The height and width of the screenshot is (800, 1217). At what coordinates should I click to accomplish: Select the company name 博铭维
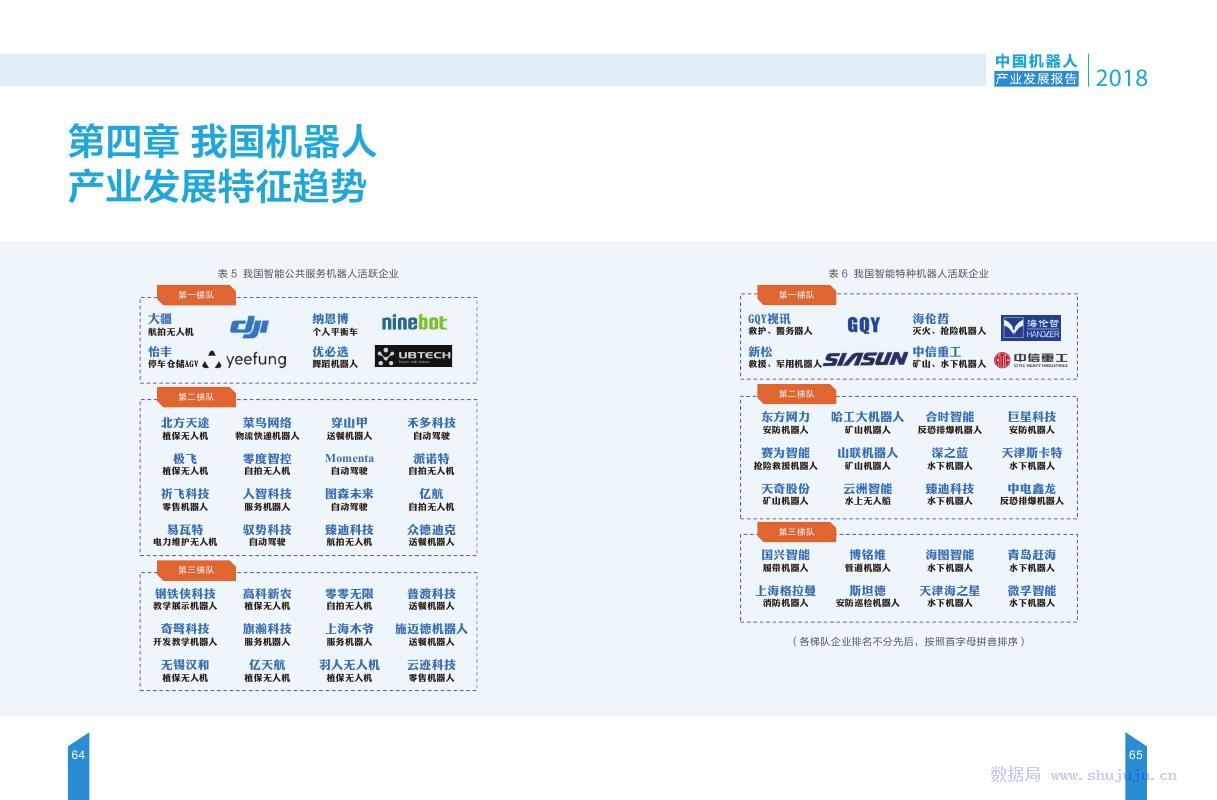(867, 555)
